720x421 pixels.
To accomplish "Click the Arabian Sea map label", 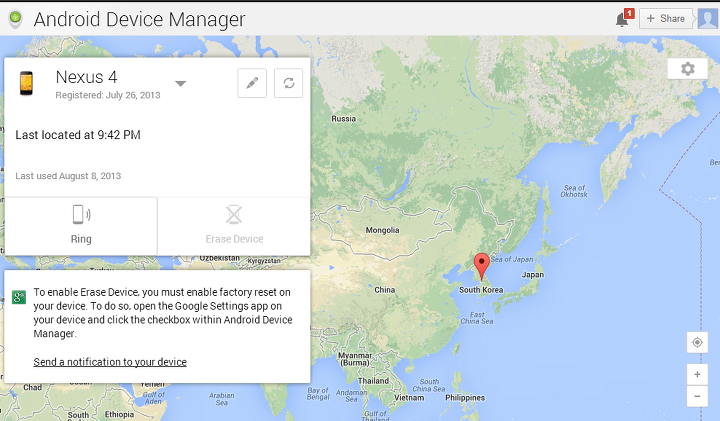I will [222, 399].
